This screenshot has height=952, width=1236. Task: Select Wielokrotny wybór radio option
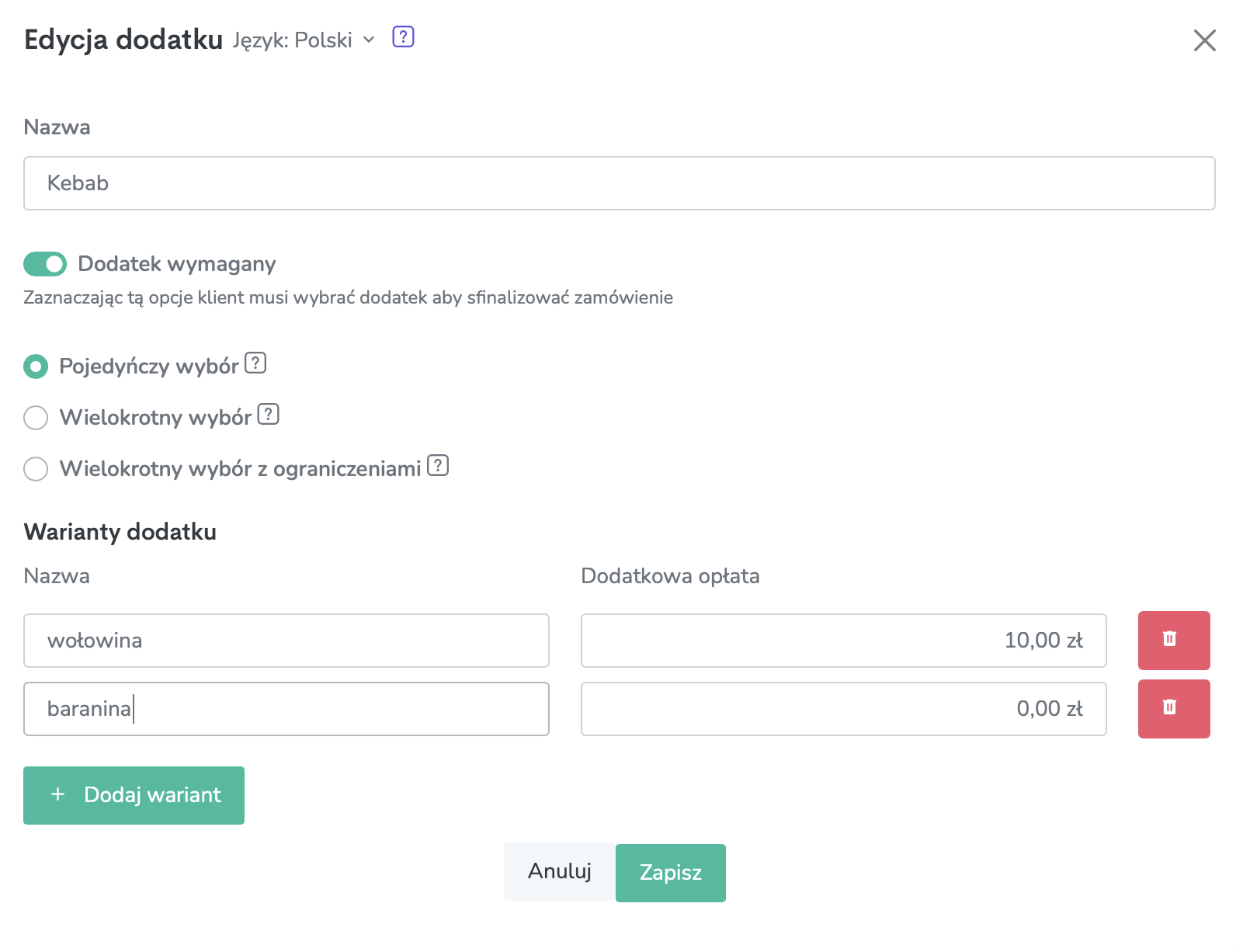36,418
